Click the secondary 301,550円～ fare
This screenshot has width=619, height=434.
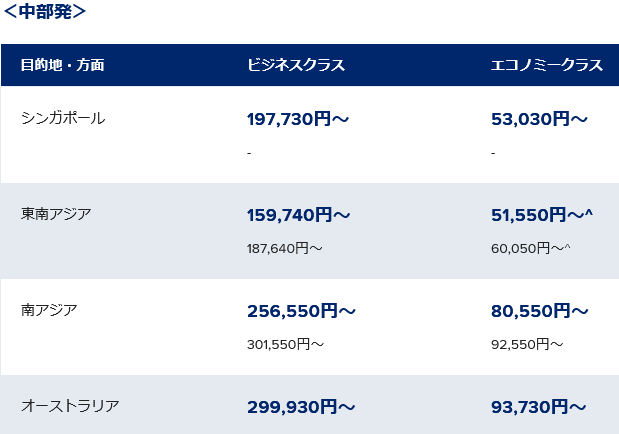click(x=285, y=344)
